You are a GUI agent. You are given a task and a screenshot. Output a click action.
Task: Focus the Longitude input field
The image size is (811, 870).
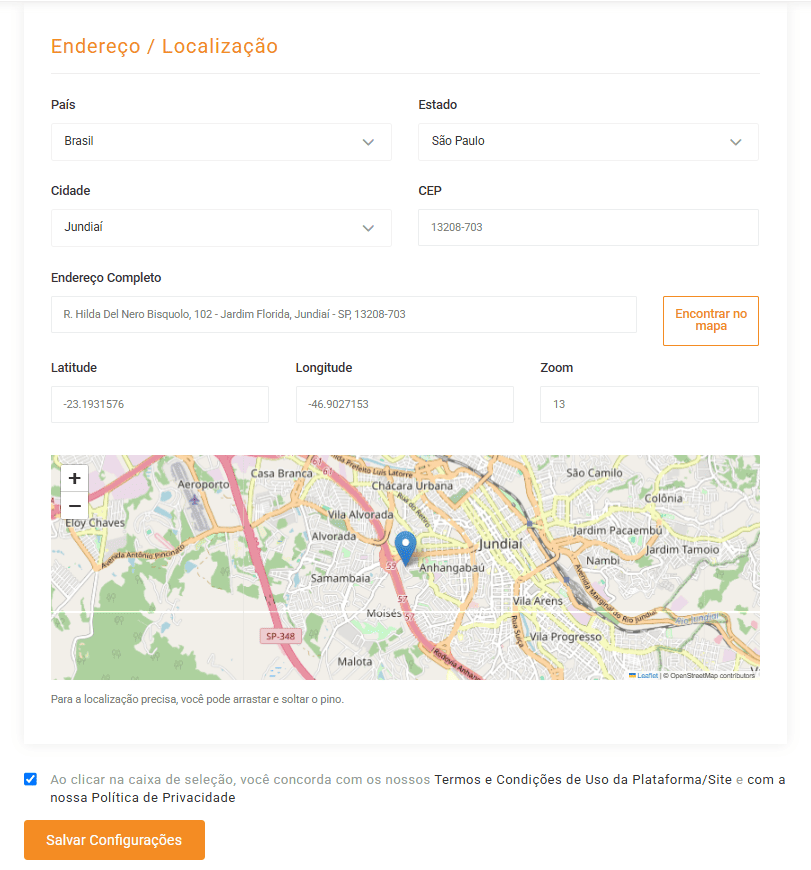(404, 405)
